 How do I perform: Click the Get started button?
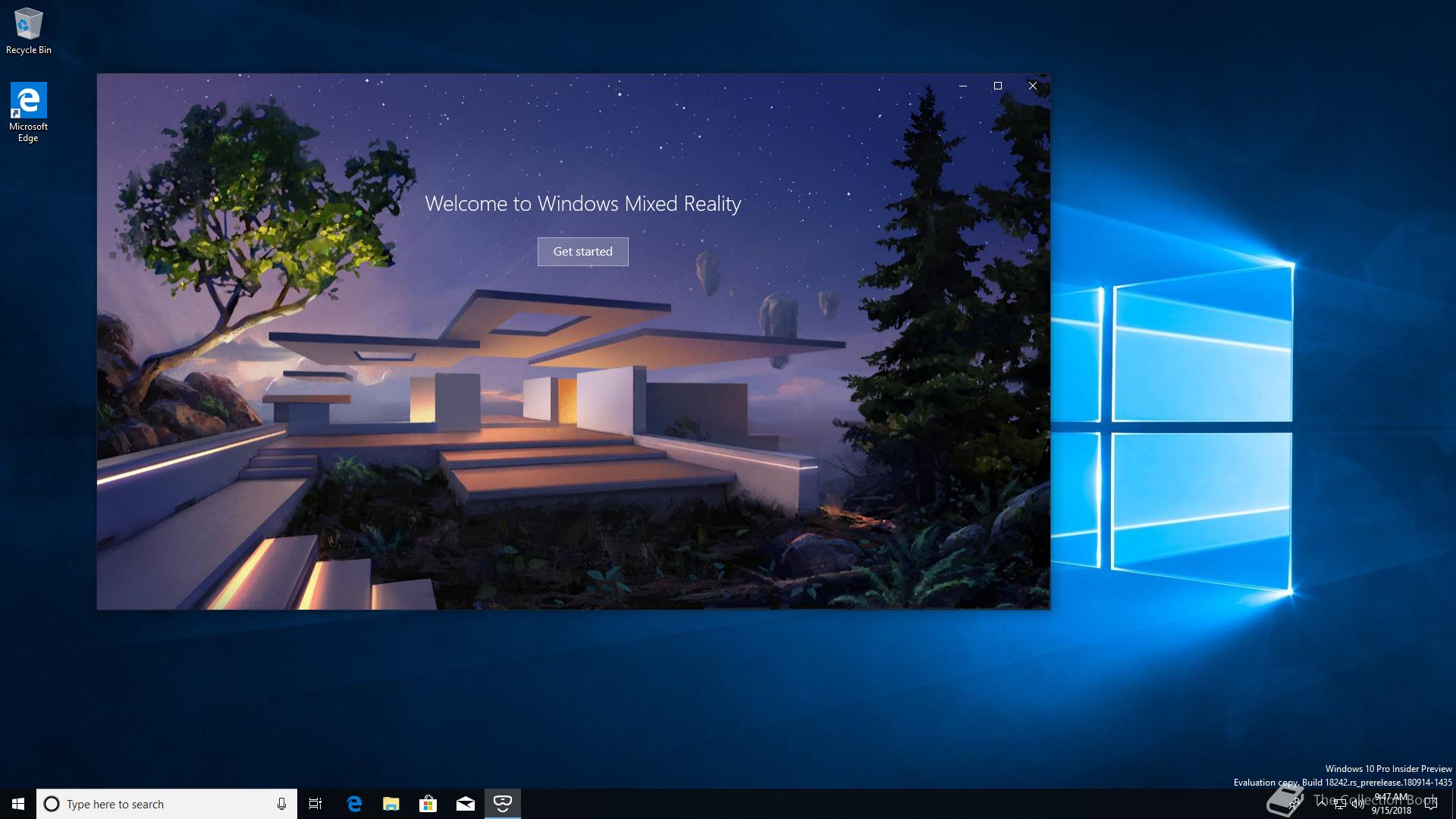[582, 251]
